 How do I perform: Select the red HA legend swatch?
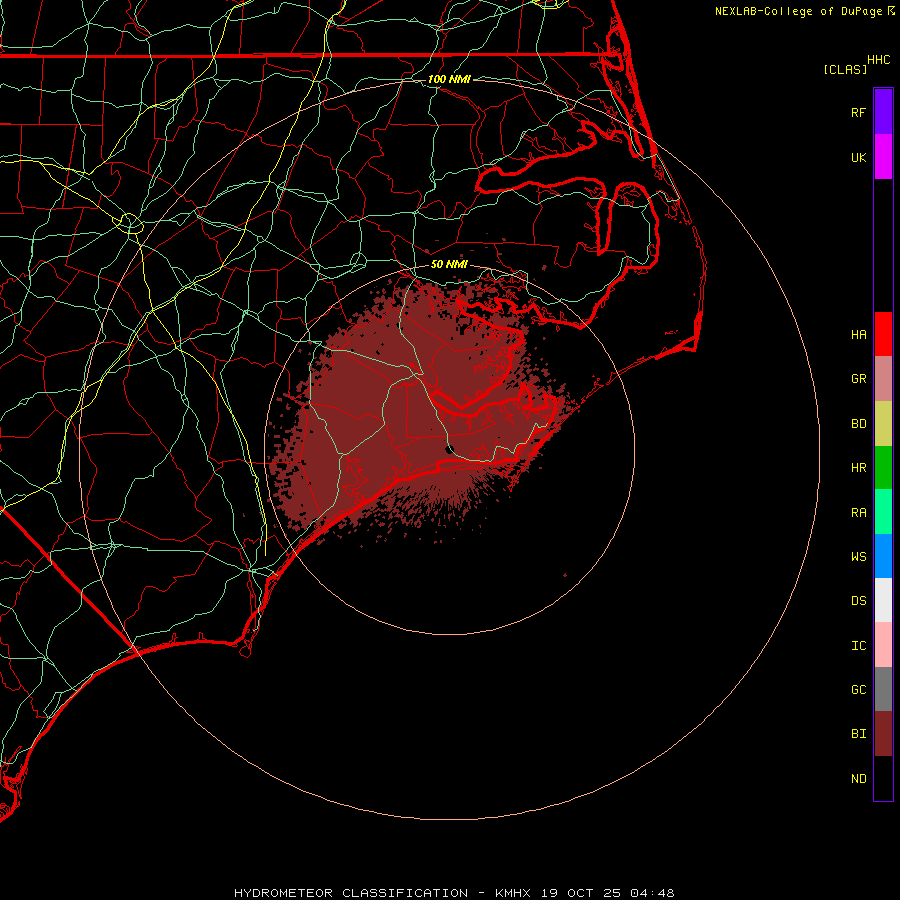point(883,334)
